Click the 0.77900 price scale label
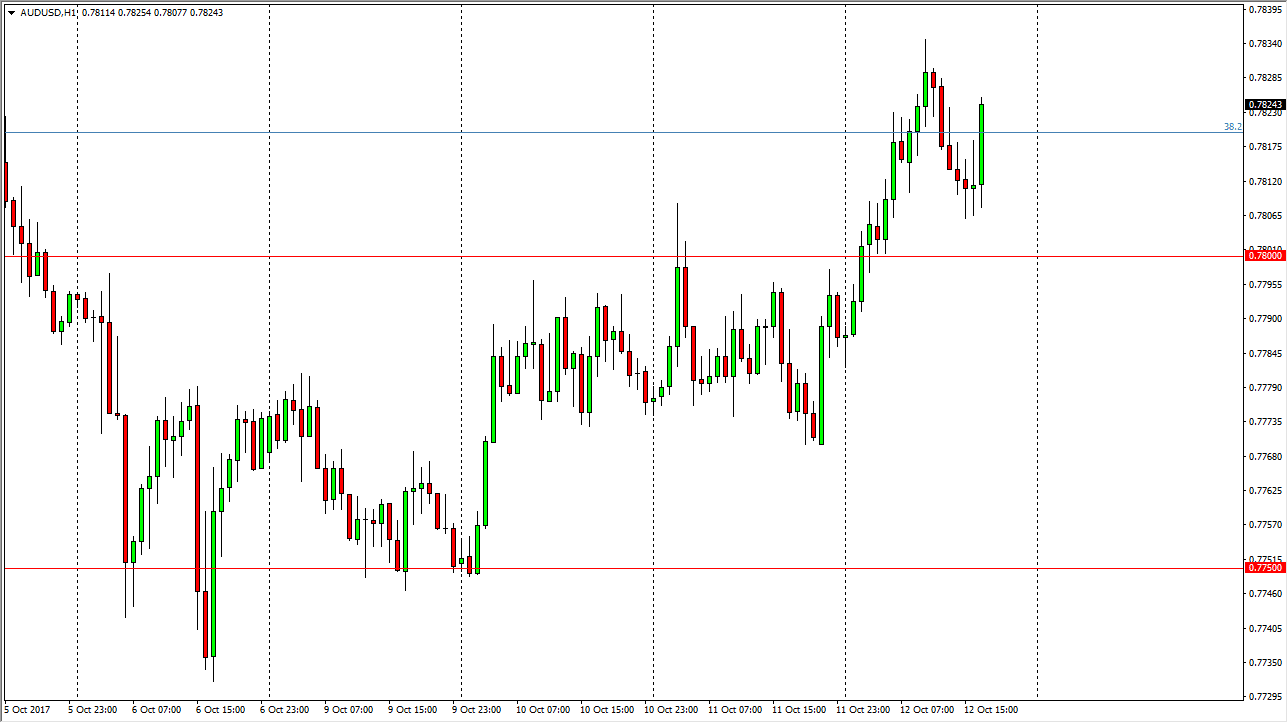 coord(1266,319)
